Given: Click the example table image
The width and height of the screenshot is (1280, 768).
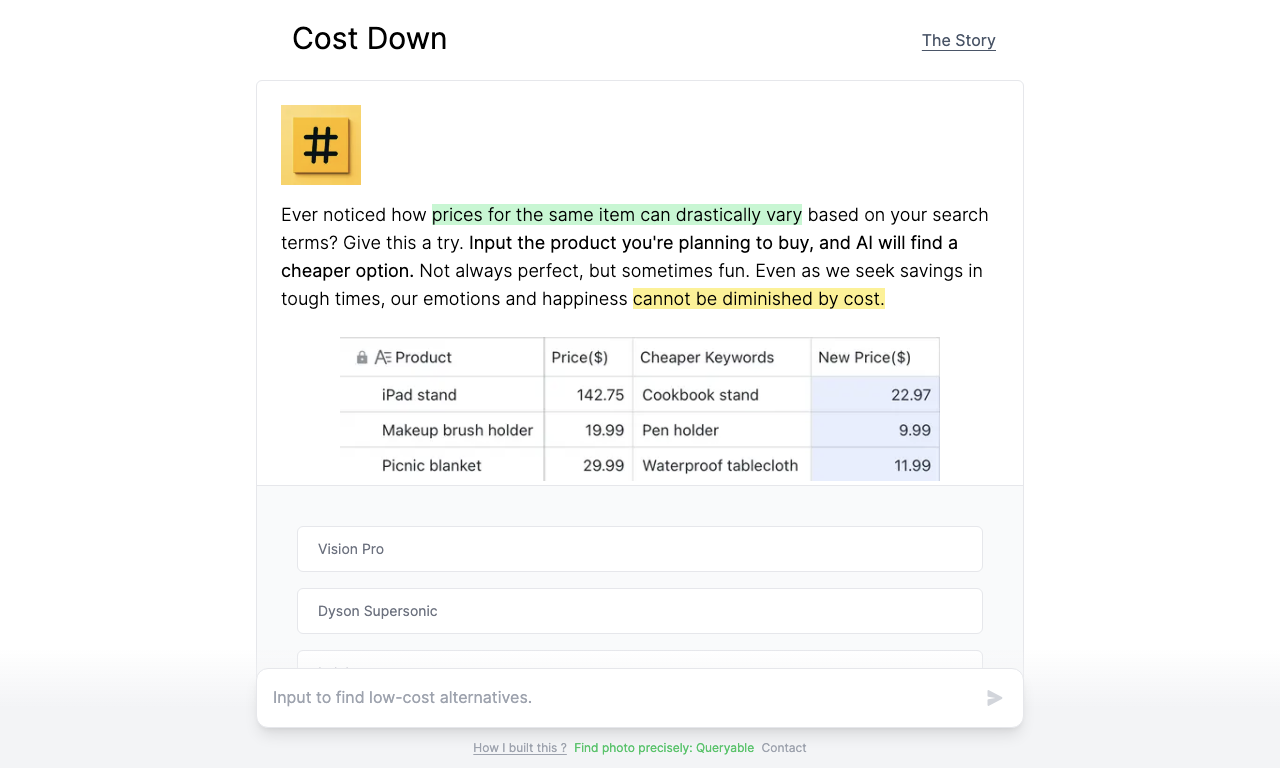Looking at the screenshot, I should tap(640, 409).
